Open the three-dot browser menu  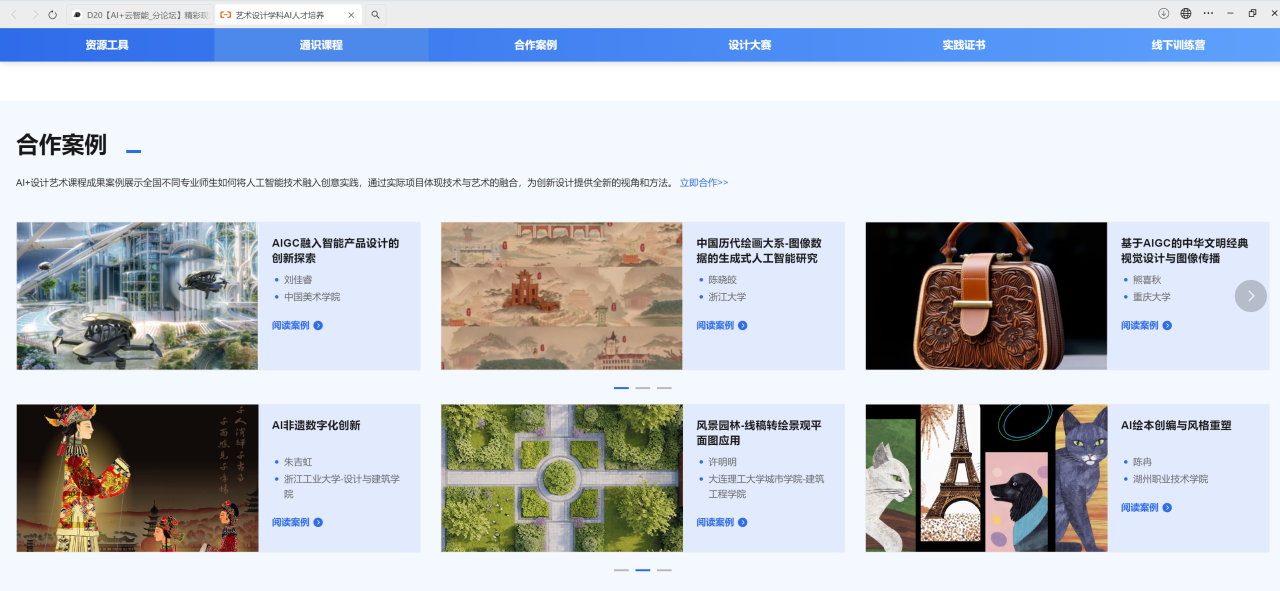pos(1208,14)
